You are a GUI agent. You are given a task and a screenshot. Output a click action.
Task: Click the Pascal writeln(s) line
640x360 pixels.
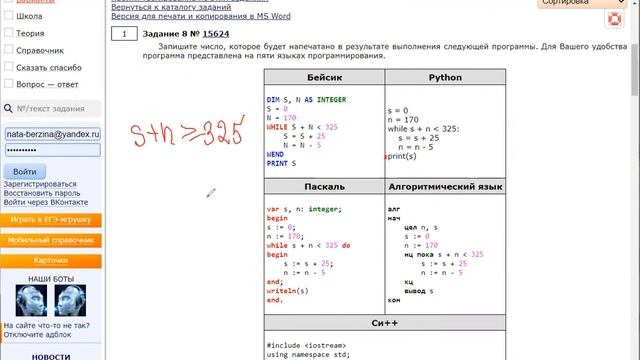[x=287, y=291]
